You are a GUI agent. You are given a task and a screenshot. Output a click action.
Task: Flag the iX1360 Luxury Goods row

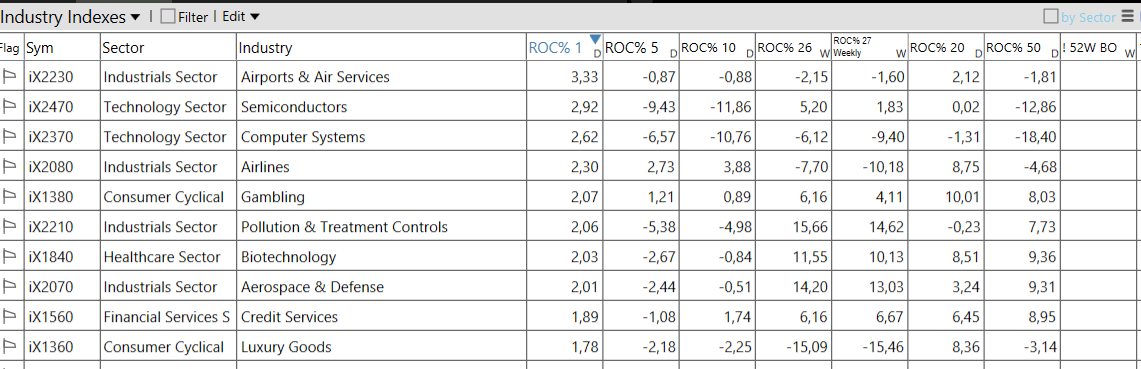[x=11, y=347]
